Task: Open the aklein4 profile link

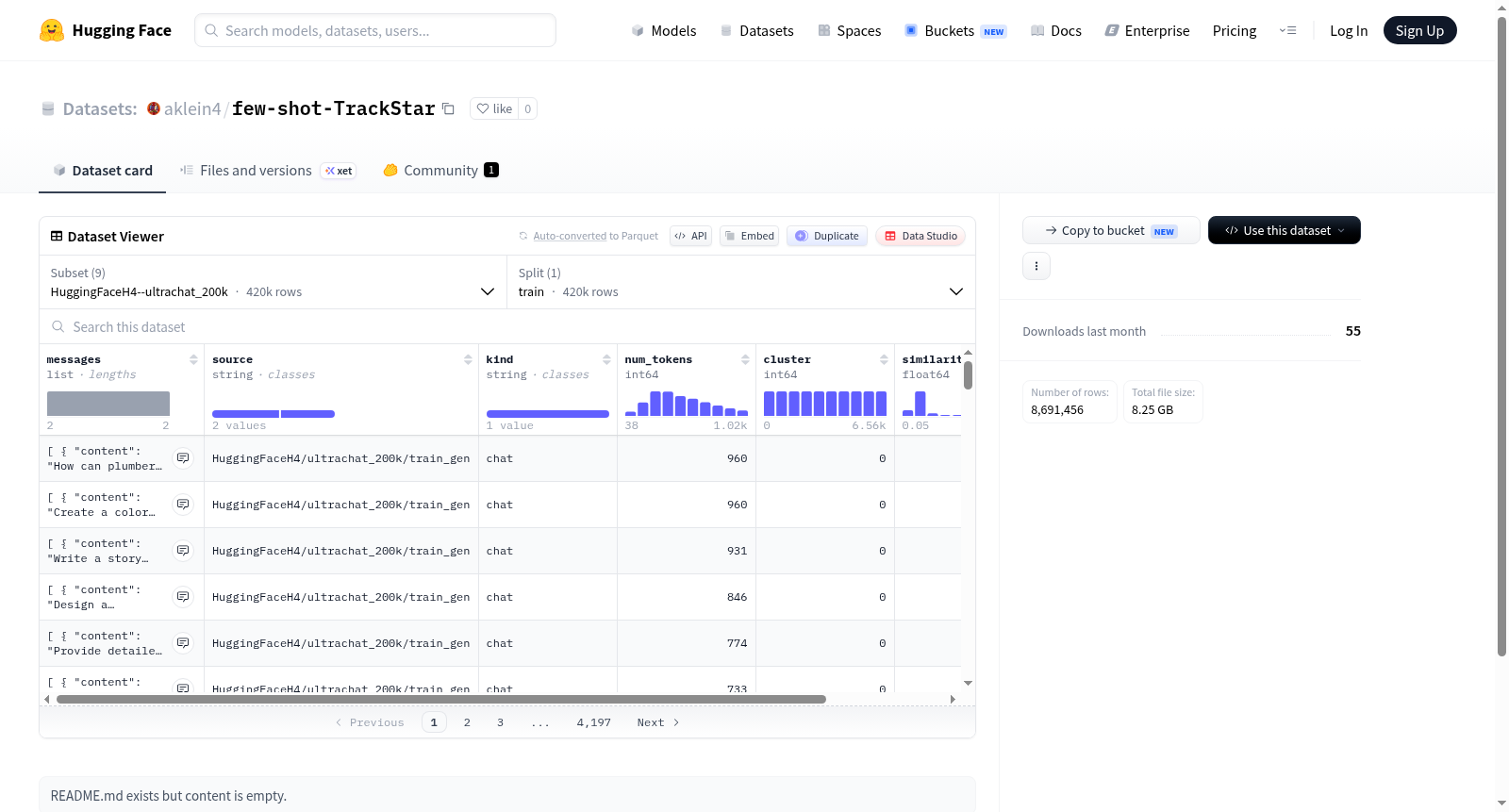Action: coord(192,109)
